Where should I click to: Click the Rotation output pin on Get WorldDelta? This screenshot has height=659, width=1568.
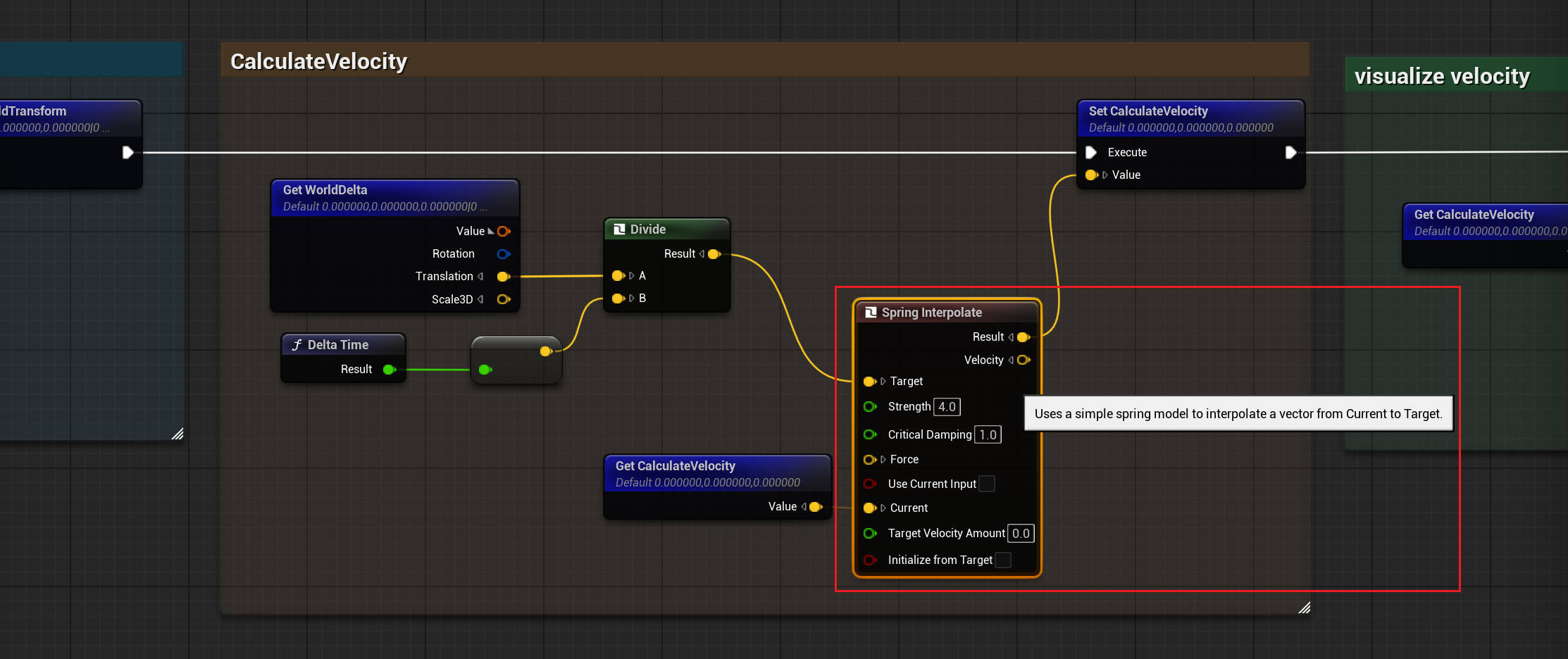(503, 254)
